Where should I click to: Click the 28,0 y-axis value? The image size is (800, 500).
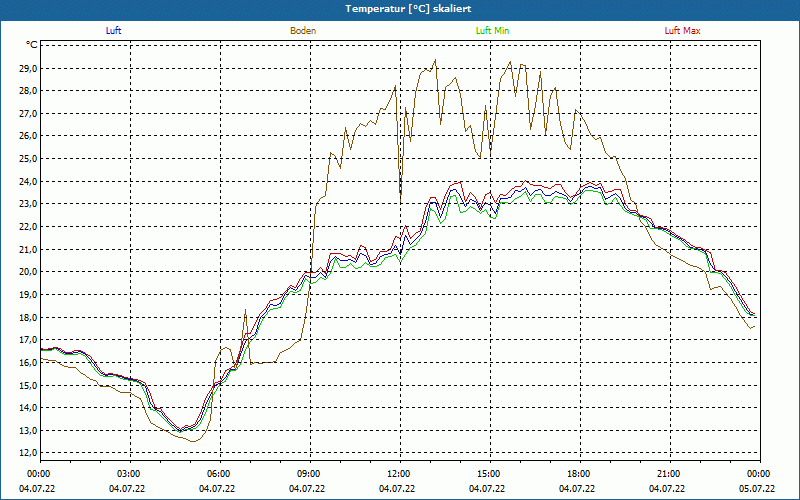click(x=29, y=90)
